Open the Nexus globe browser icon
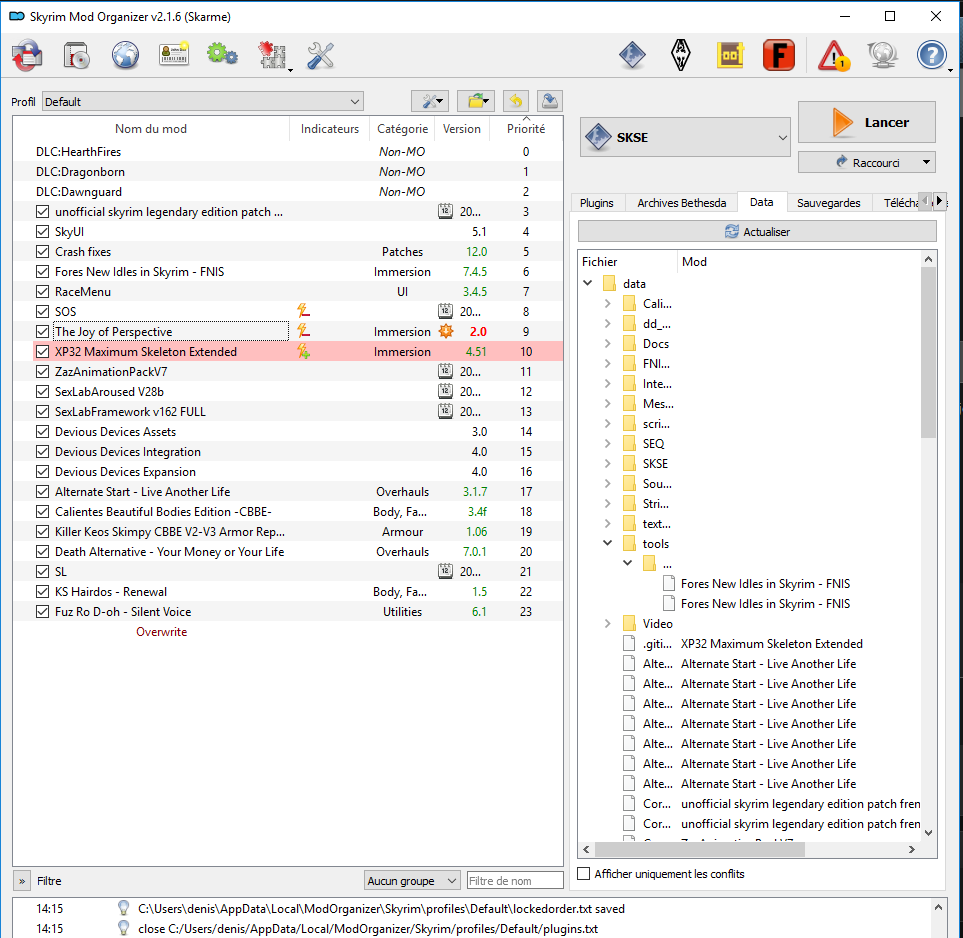This screenshot has width=963, height=938. click(125, 56)
